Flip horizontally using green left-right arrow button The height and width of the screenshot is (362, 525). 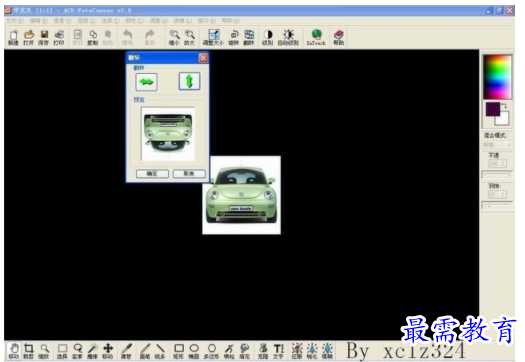point(146,82)
